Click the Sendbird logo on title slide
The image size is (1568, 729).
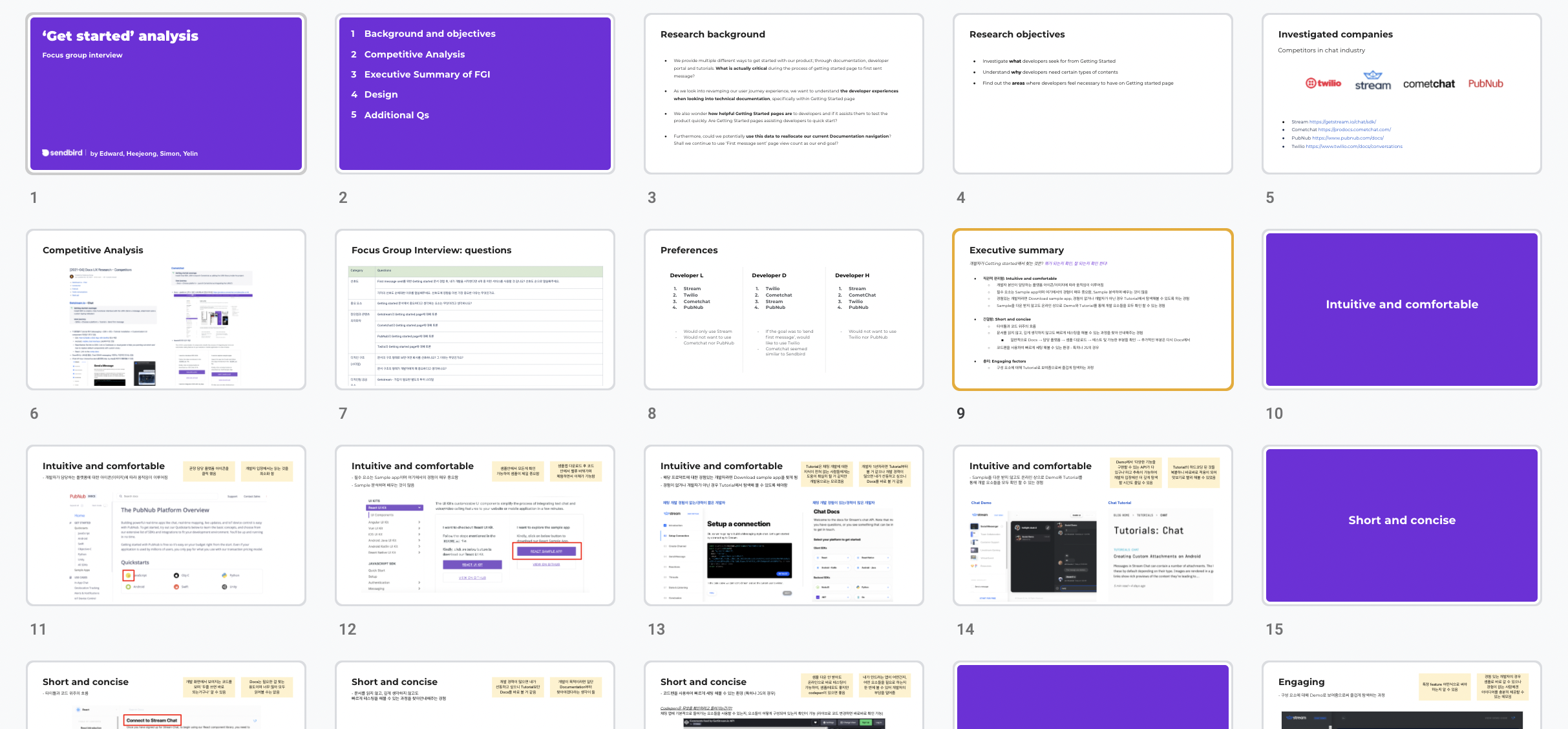(63, 153)
